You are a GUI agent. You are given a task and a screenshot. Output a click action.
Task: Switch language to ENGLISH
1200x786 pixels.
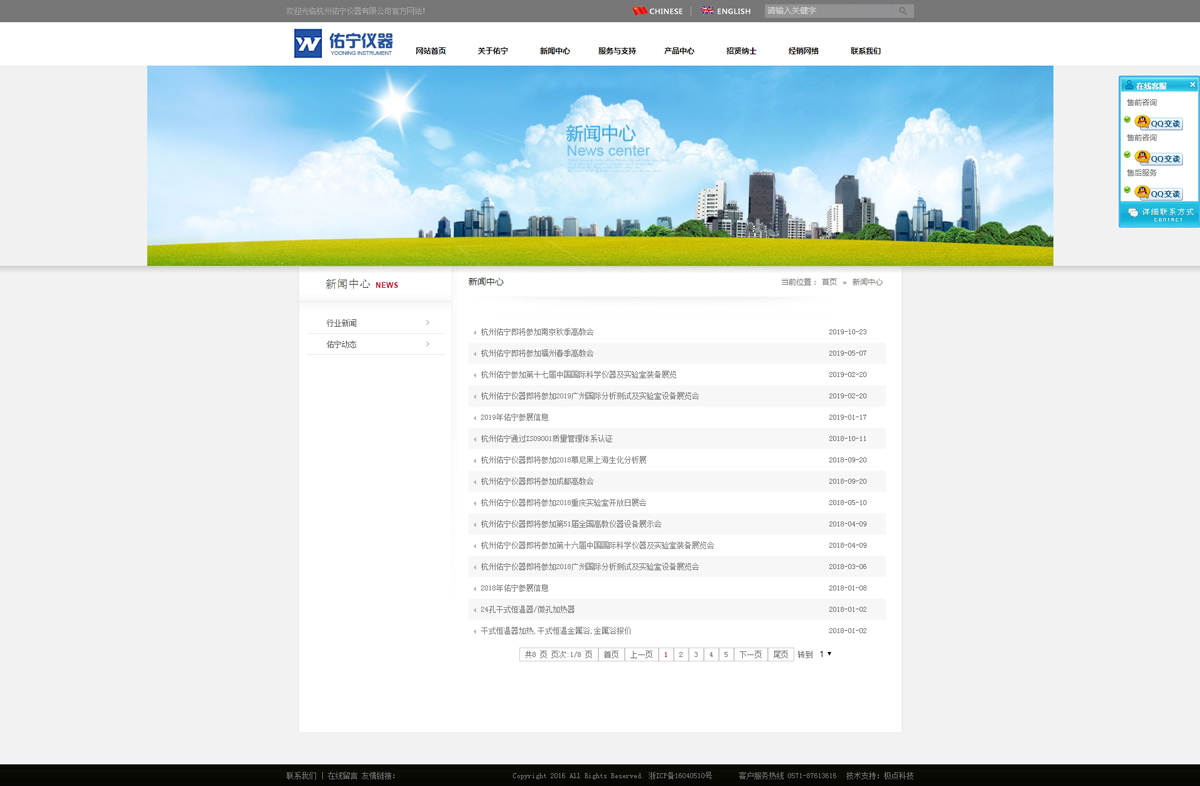(726, 11)
